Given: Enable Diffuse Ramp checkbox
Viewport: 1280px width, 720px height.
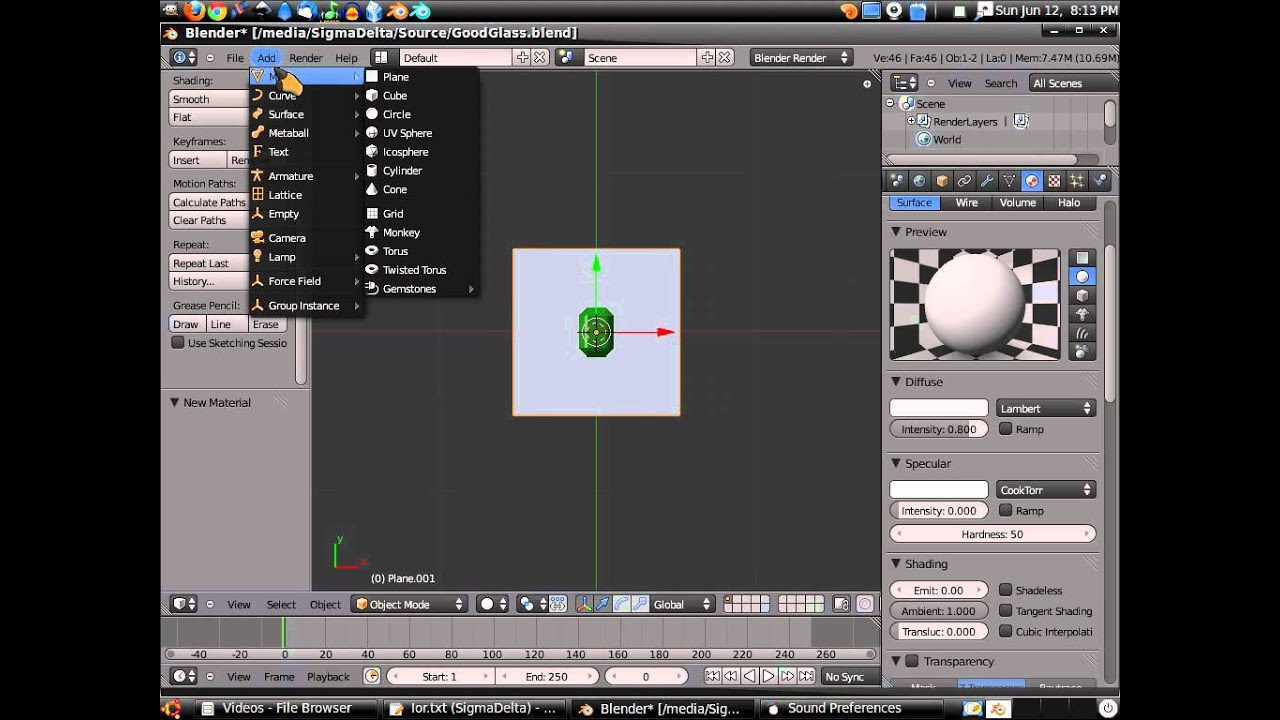Looking at the screenshot, I should 1006,429.
